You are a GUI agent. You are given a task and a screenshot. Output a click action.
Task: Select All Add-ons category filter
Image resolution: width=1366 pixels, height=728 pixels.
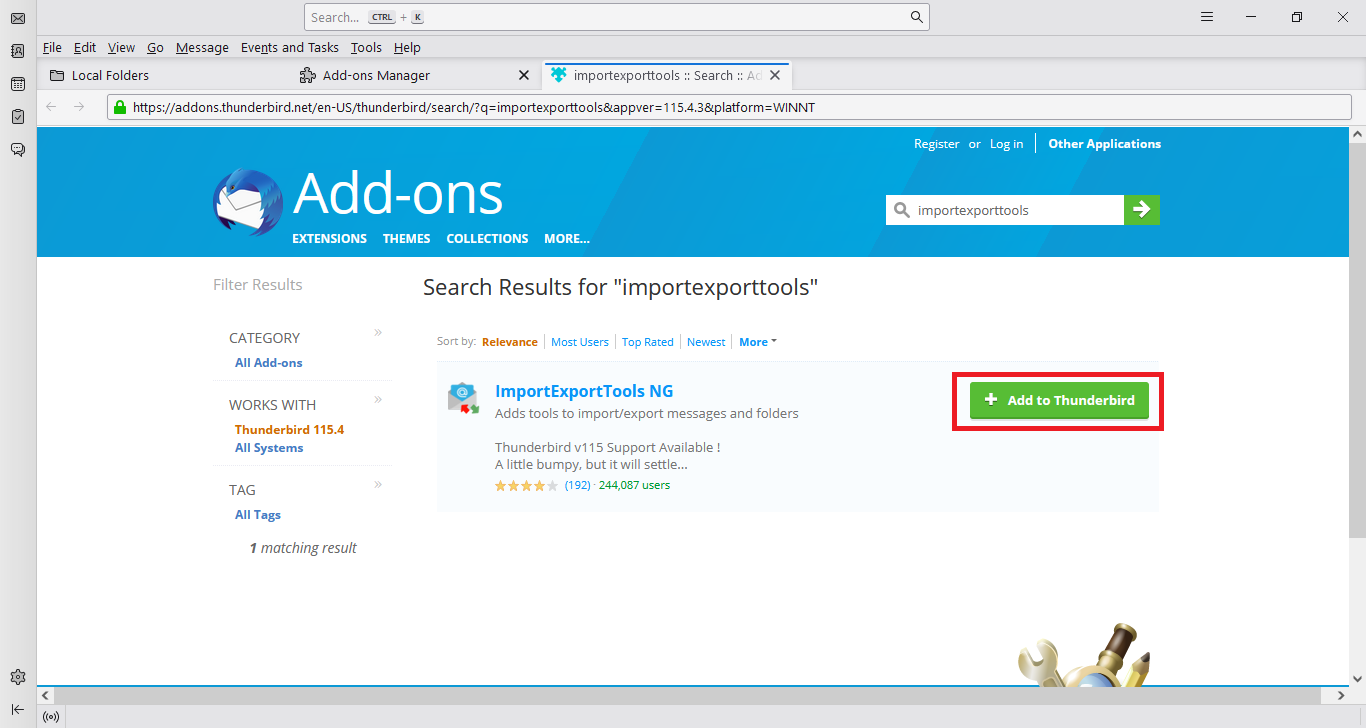268,363
